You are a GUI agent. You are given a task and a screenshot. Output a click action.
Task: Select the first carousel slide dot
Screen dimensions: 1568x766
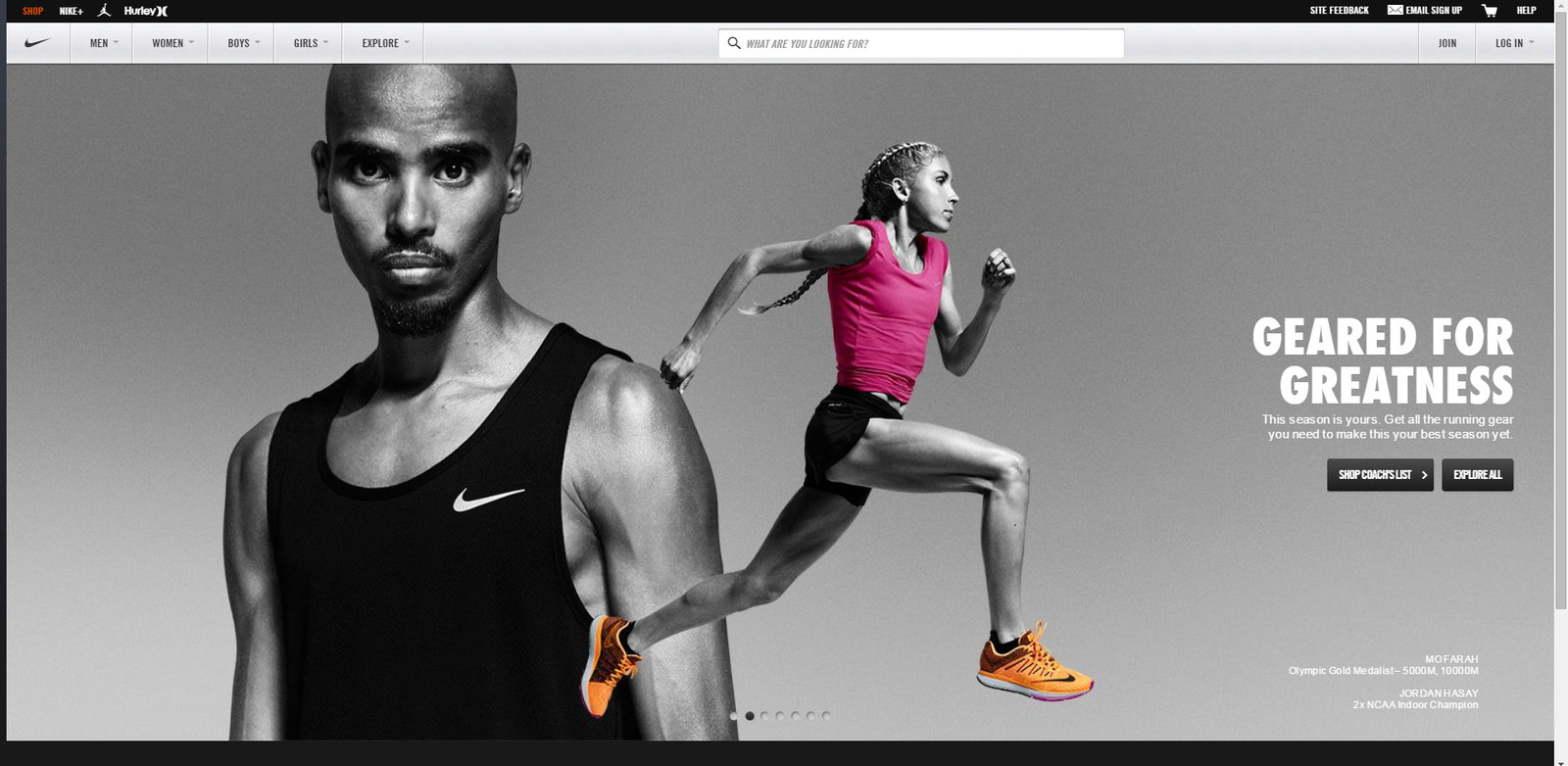click(x=734, y=716)
